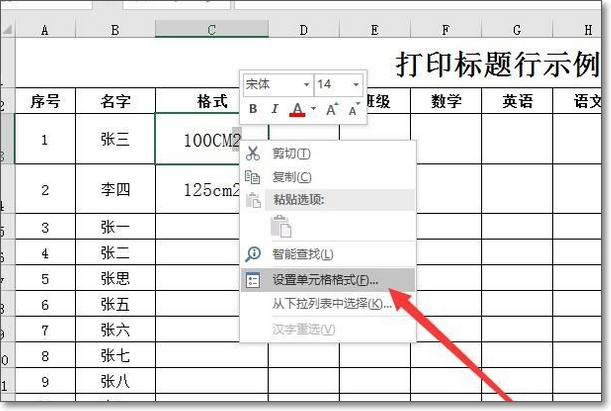Toggle italic in the mini toolbar

(275, 109)
